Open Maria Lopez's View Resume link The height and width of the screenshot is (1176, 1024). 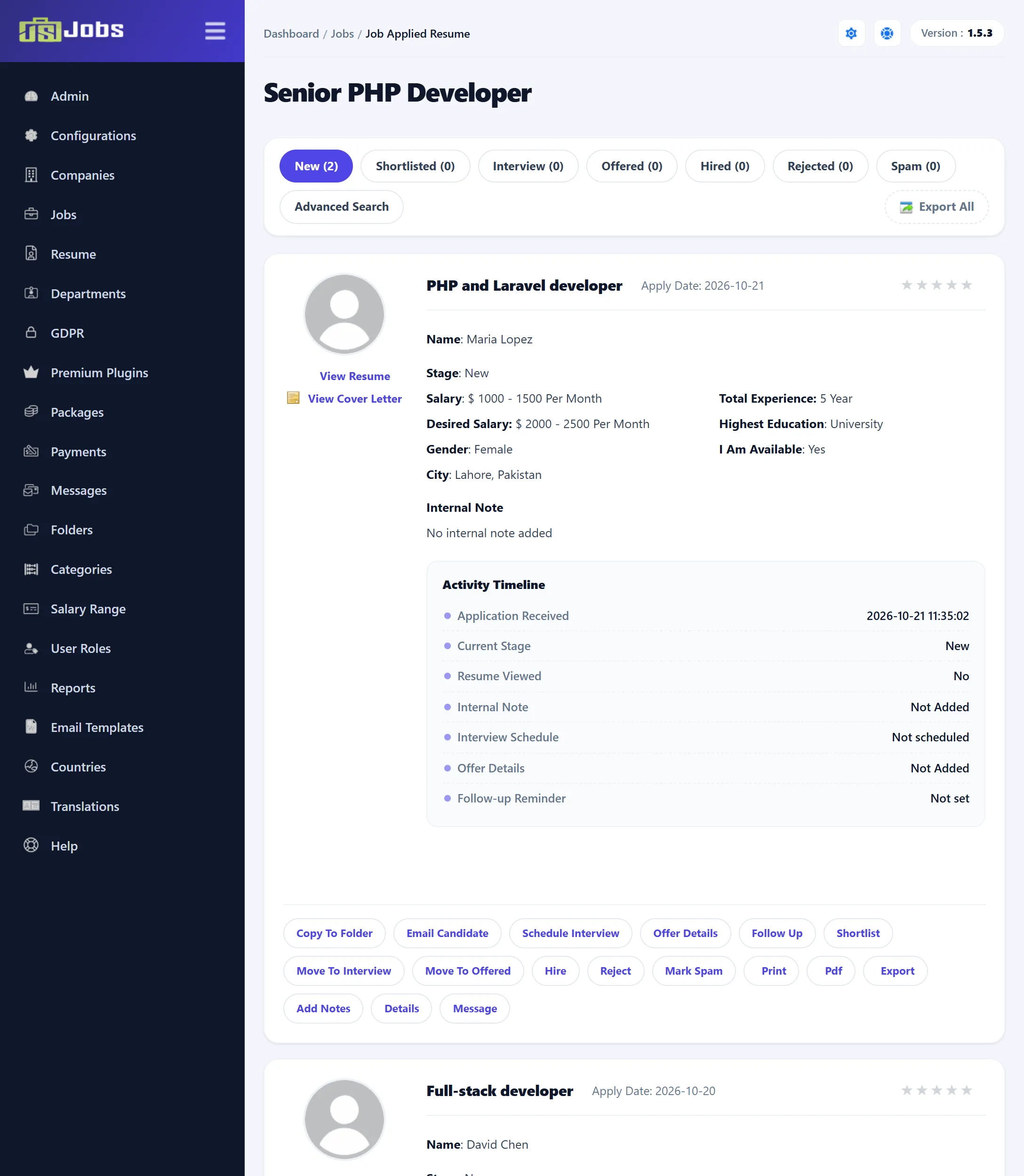pyautogui.click(x=355, y=376)
